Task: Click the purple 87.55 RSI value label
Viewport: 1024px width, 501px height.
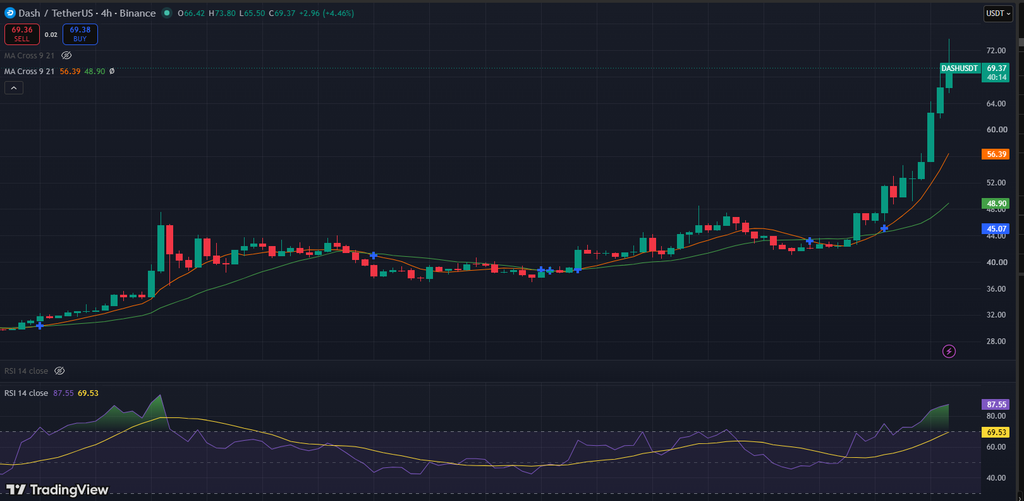Action: pyautogui.click(x=995, y=404)
